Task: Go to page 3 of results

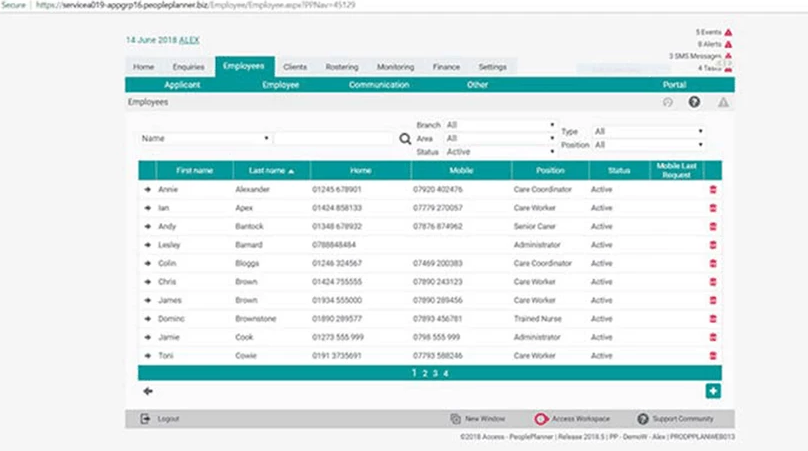Action: pos(435,373)
